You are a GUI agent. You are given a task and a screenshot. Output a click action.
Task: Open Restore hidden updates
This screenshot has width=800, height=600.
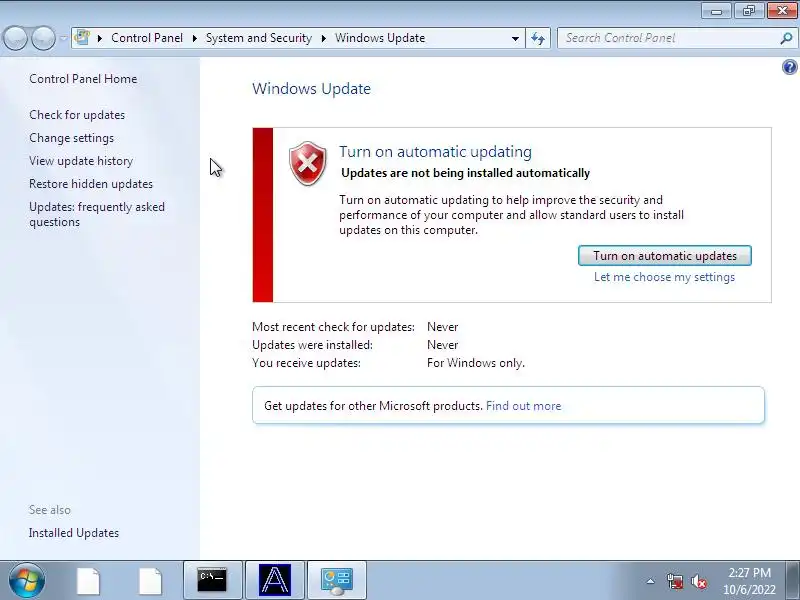(x=91, y=184)
